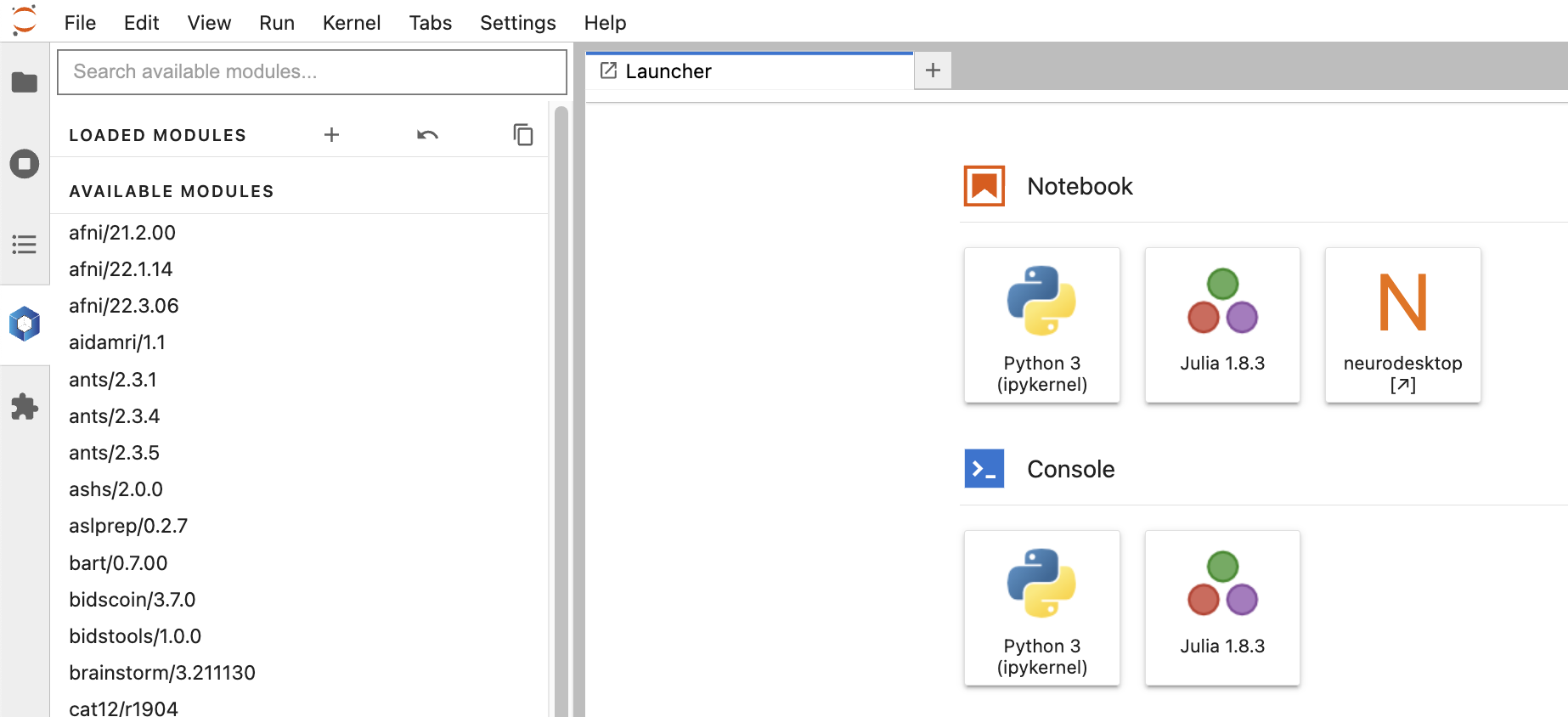The height and width of the screenshot is (717, 1568).
Task: Open the File Browser sidebar icon
Action: tap(25, 82)
